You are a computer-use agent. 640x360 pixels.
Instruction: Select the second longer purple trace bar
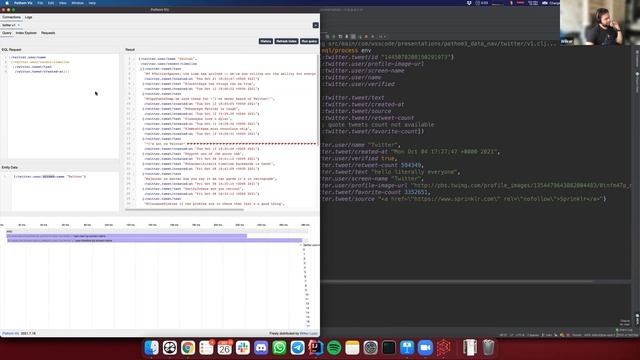(x=154, y=240)
